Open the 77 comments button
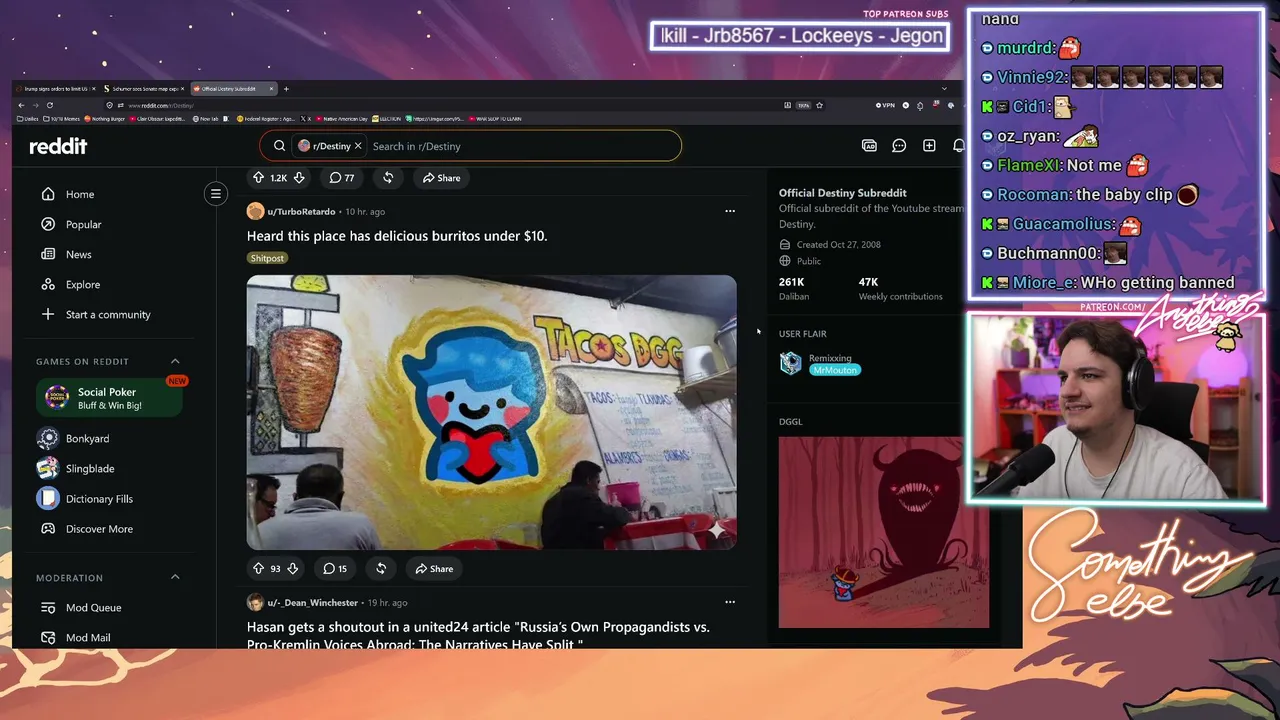This screenshot has width=1280, height=720. pyautogui.click(x=342, y=178)
